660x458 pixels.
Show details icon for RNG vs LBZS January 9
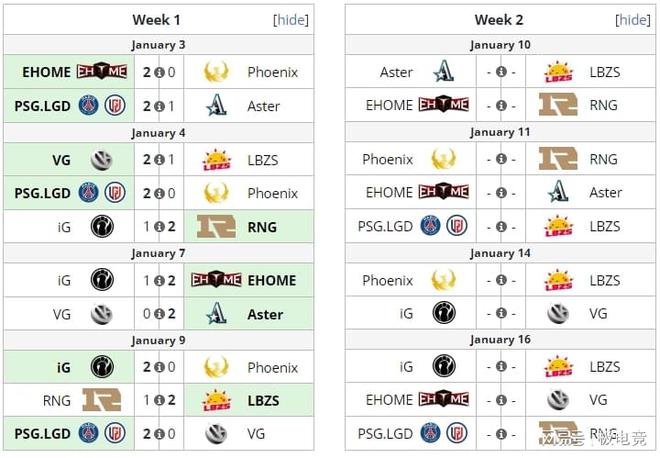[x=159, y=400]
